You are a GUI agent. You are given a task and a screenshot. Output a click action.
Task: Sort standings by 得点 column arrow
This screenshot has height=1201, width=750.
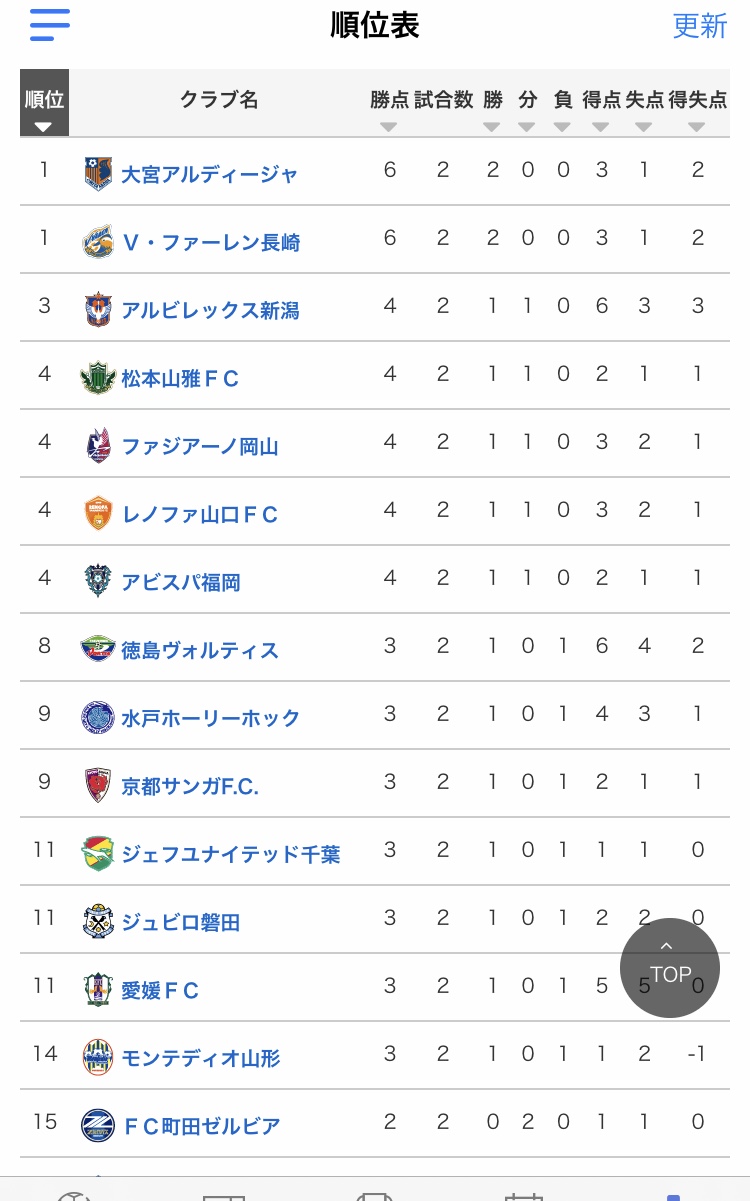(601, 126)
